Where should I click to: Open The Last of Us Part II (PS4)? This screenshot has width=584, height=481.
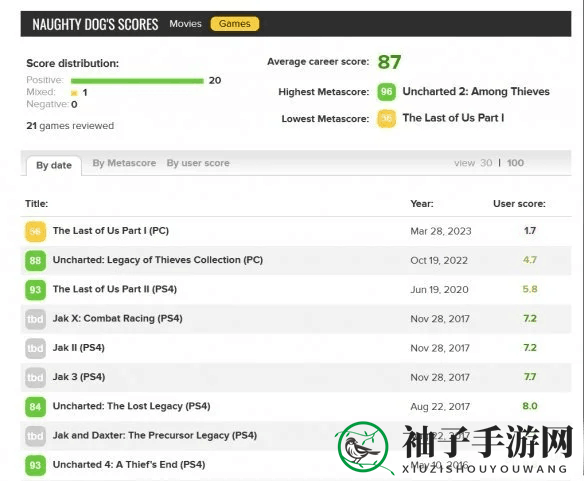pos(115,289)
